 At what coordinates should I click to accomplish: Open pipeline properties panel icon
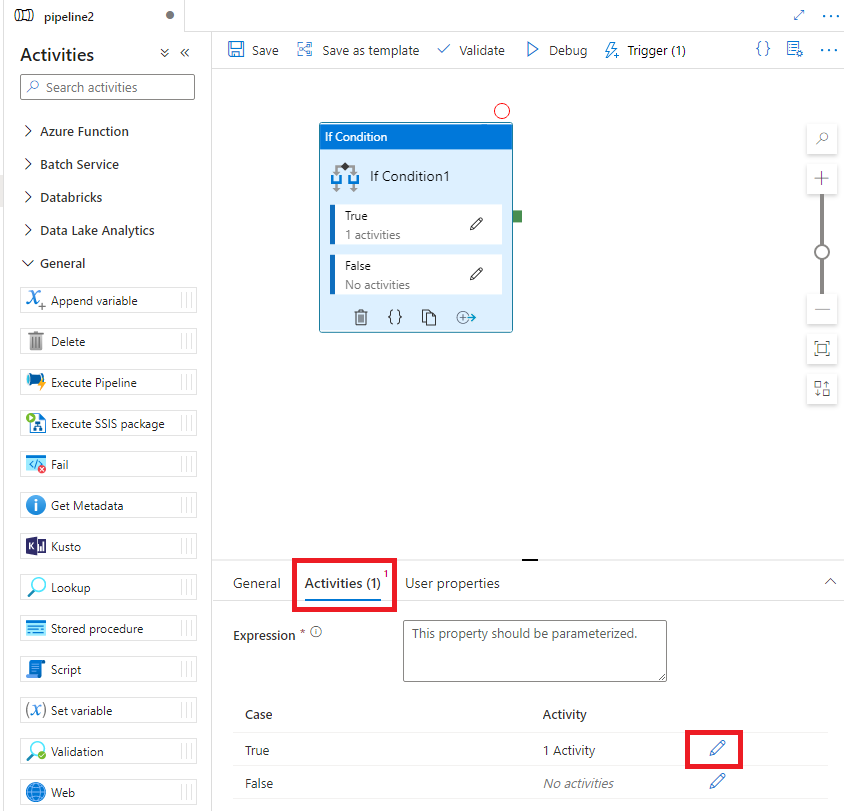tap(794, 49)
